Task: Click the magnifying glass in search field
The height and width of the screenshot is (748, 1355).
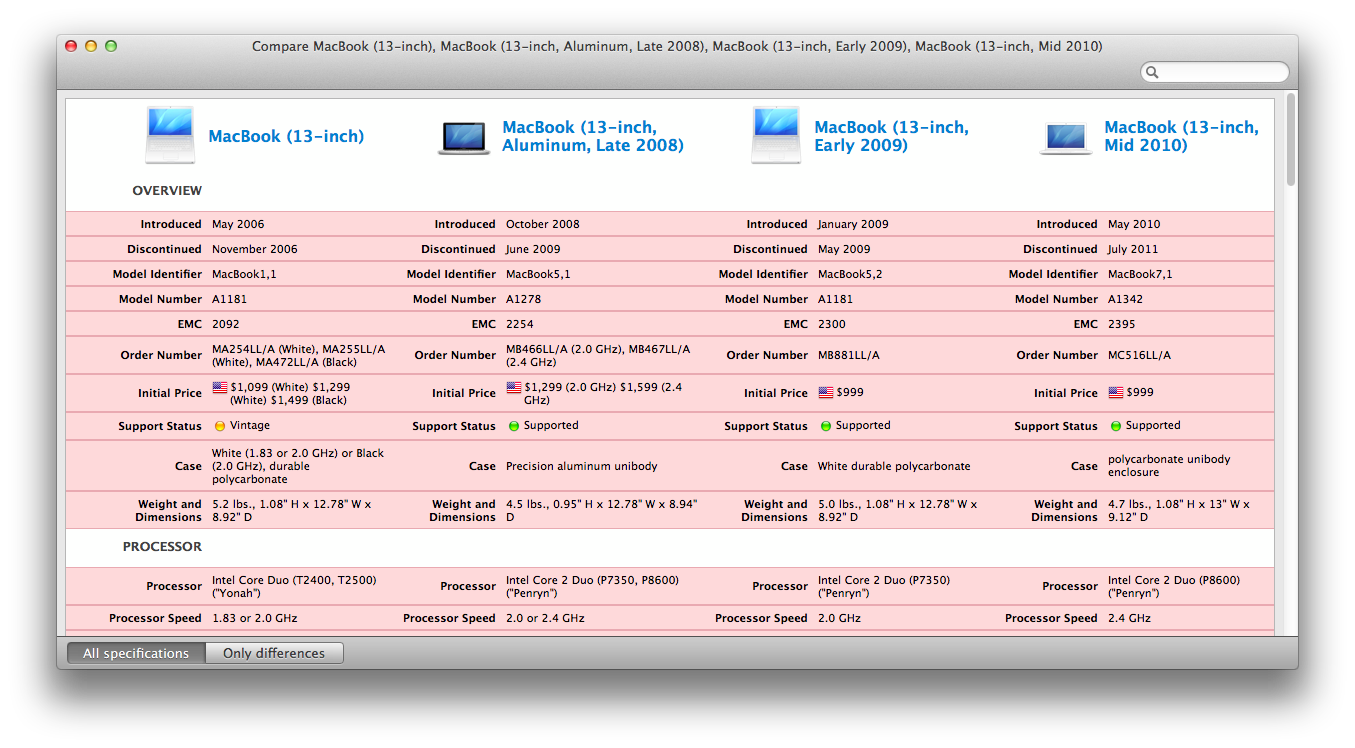Action: [x=1152, y=72]
